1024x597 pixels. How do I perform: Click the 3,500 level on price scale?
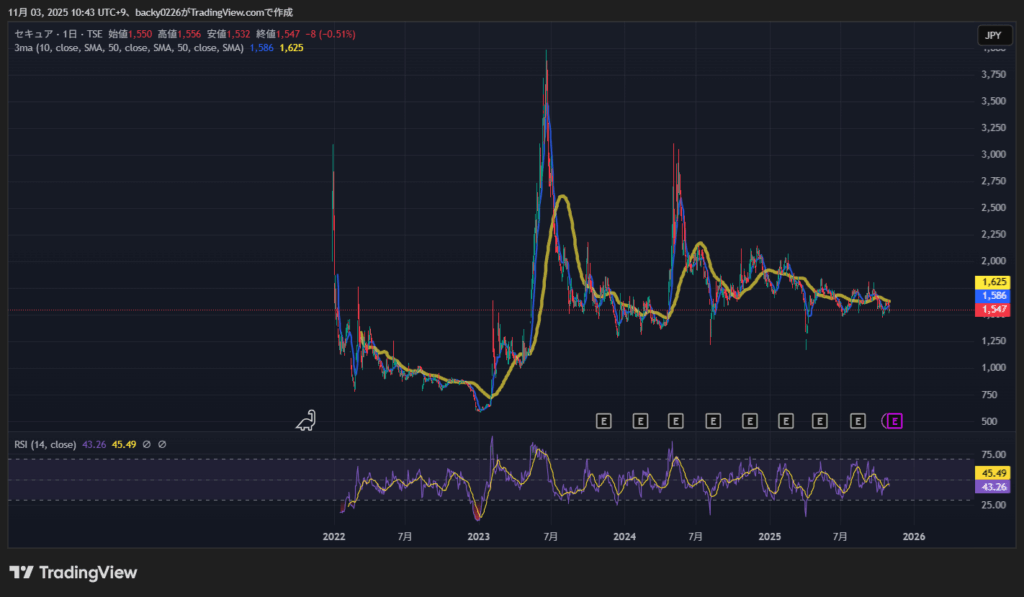click(x=993, y=101)
